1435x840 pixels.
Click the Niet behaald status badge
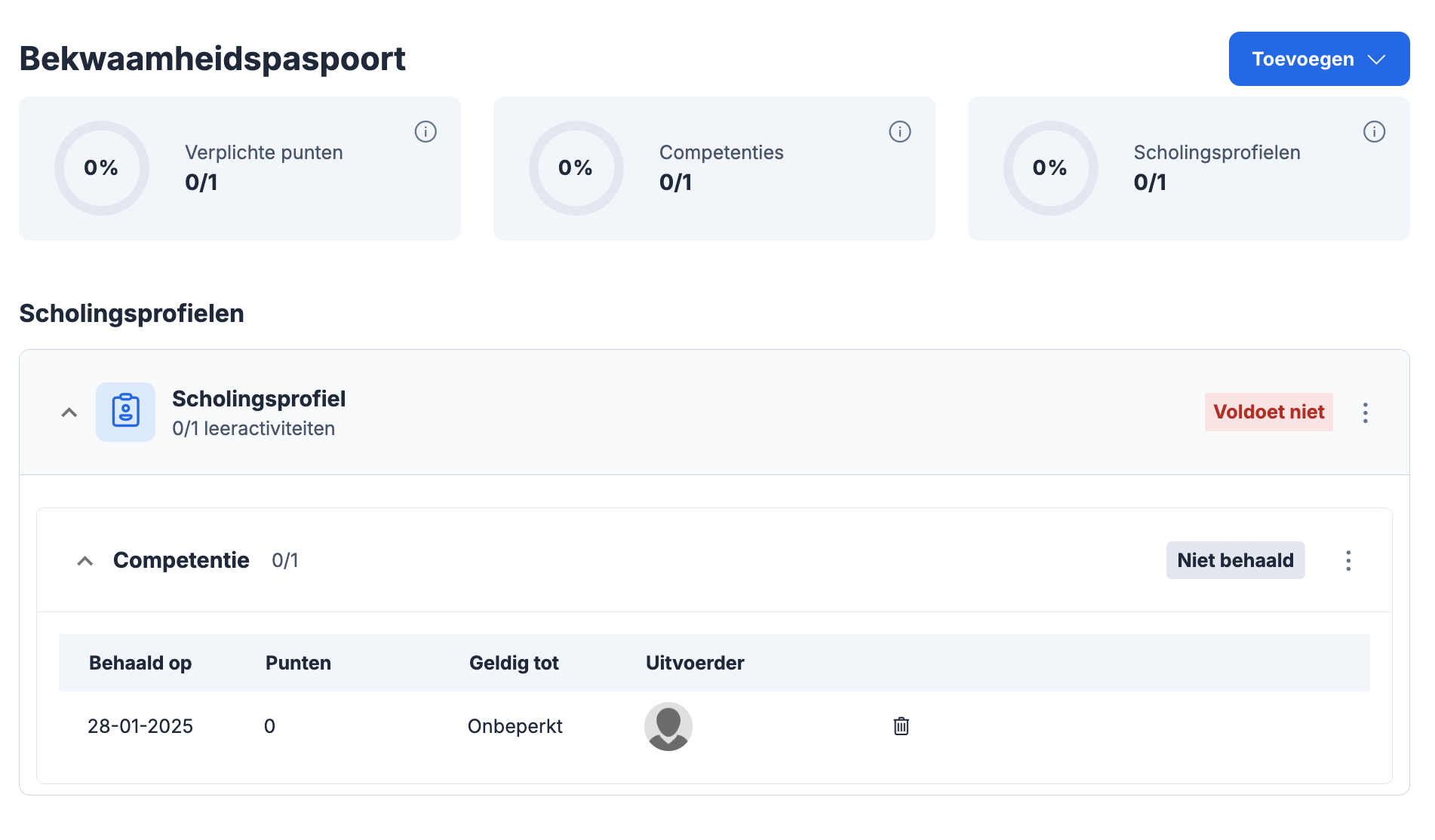pyautogui.click(x=1235, y=560)
